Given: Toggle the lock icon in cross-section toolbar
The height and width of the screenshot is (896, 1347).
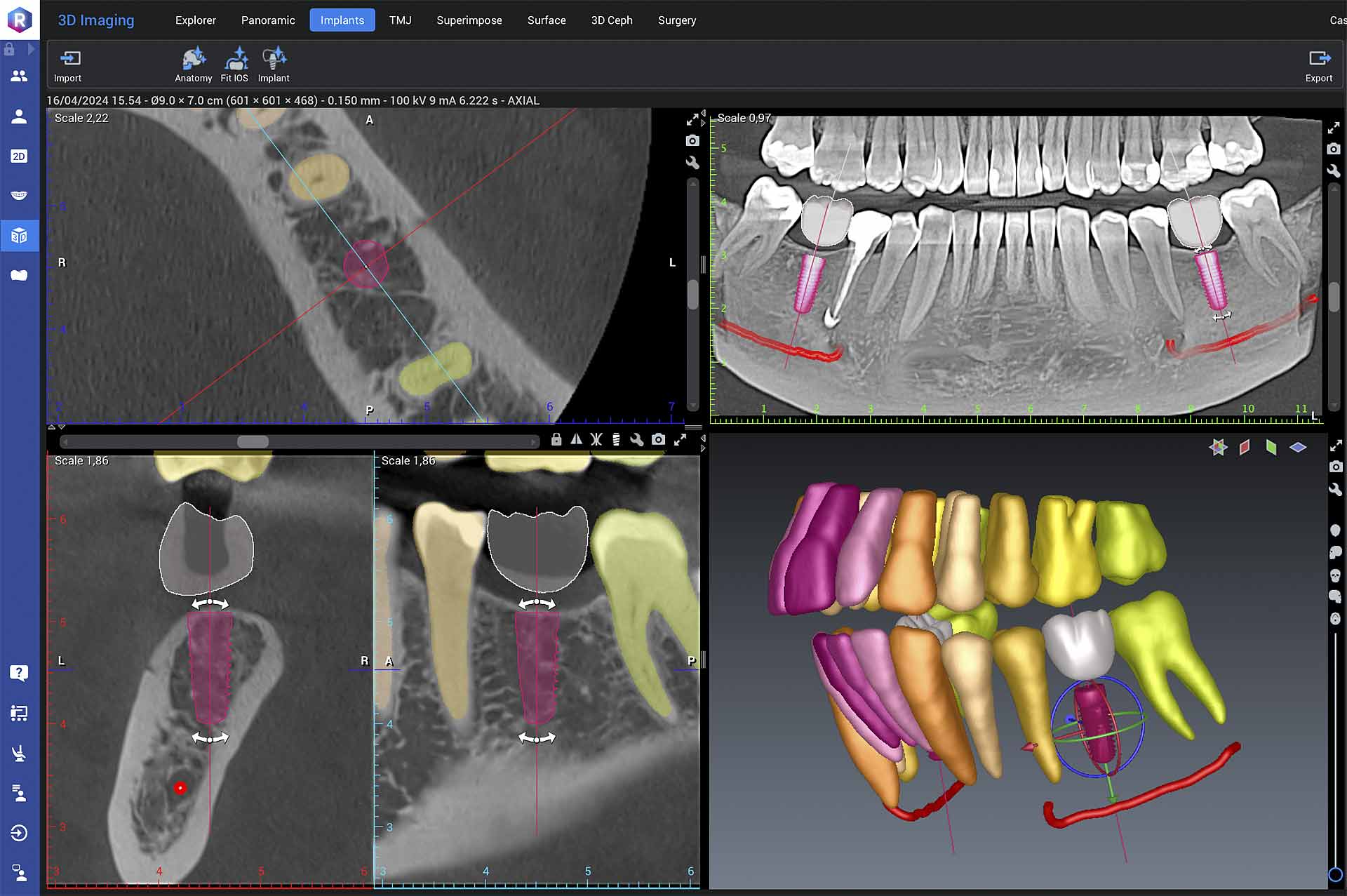Looking at the screenshot, I should 556,439.
